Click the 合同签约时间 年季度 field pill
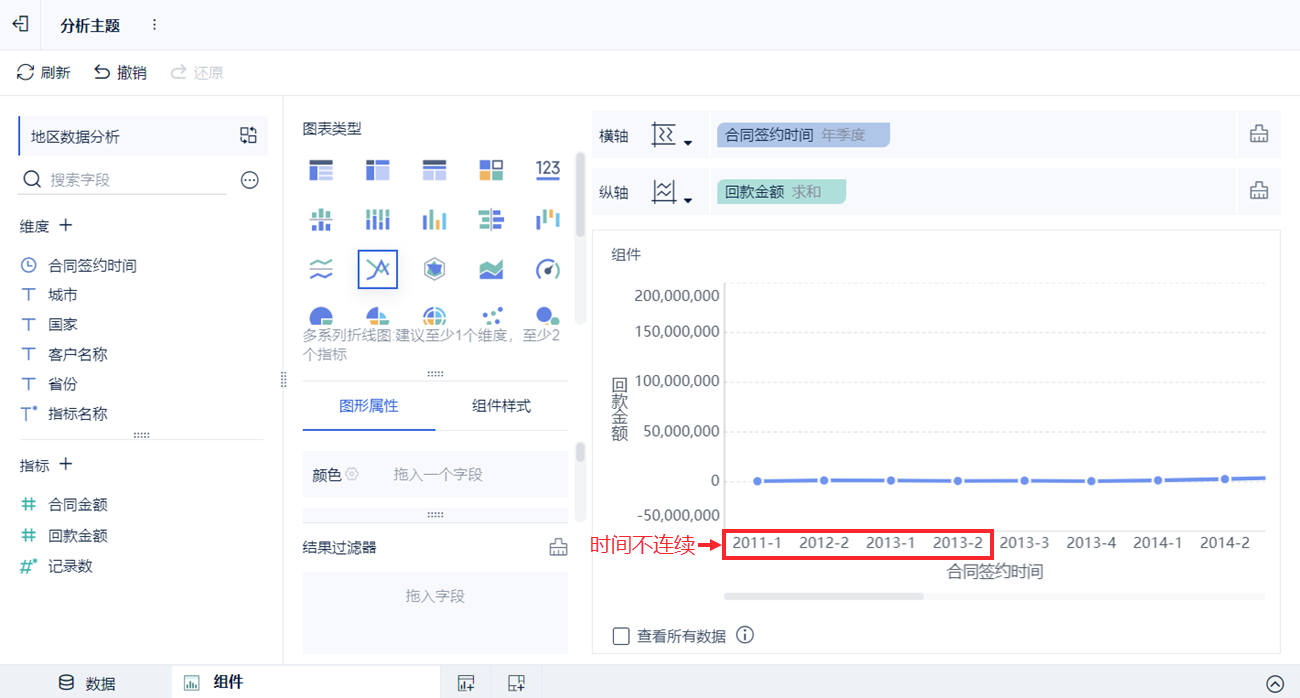This screenshot has height=698, width=1300. [803, 135]
